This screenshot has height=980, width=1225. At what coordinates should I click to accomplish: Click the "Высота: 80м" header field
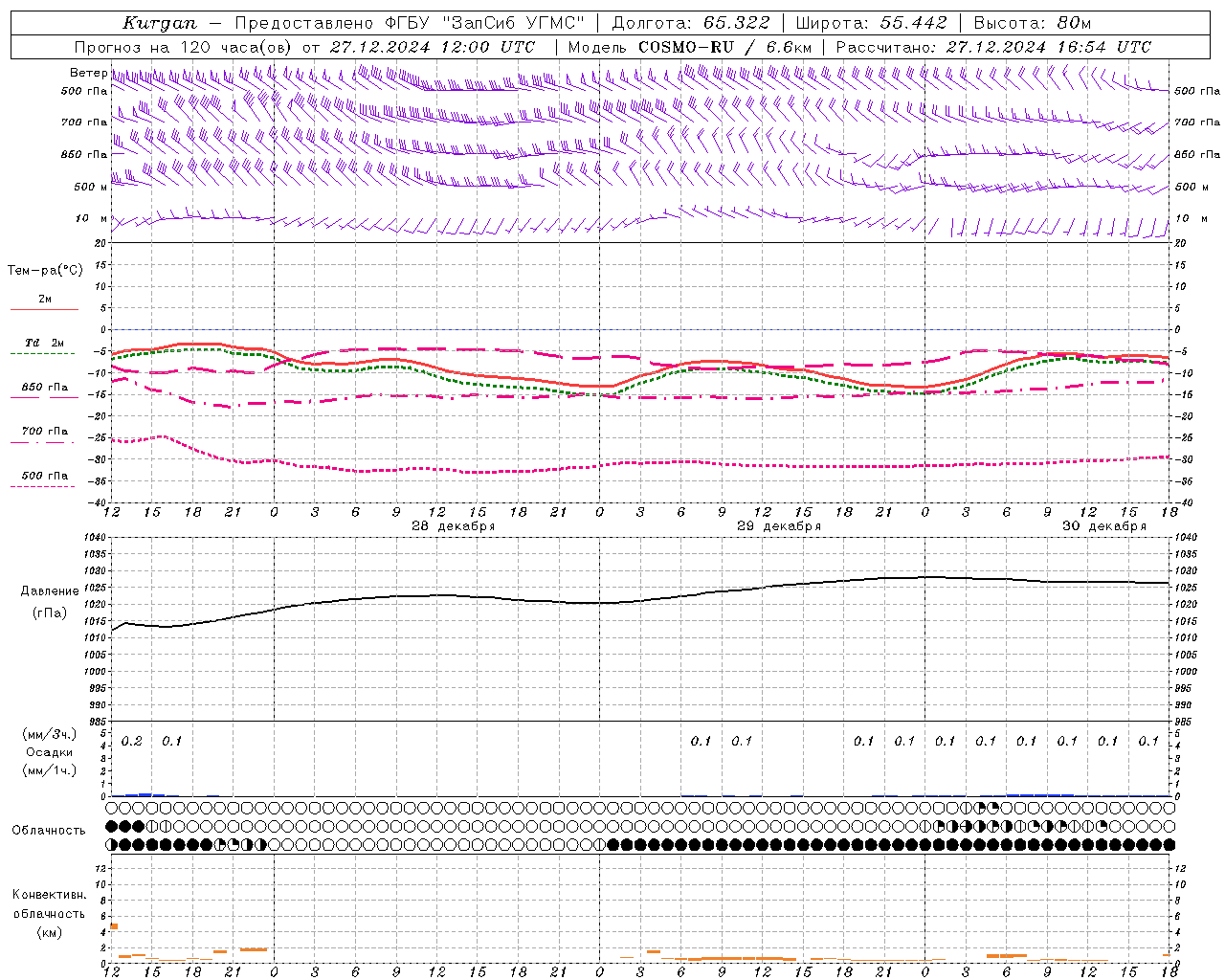point(1033,23)
